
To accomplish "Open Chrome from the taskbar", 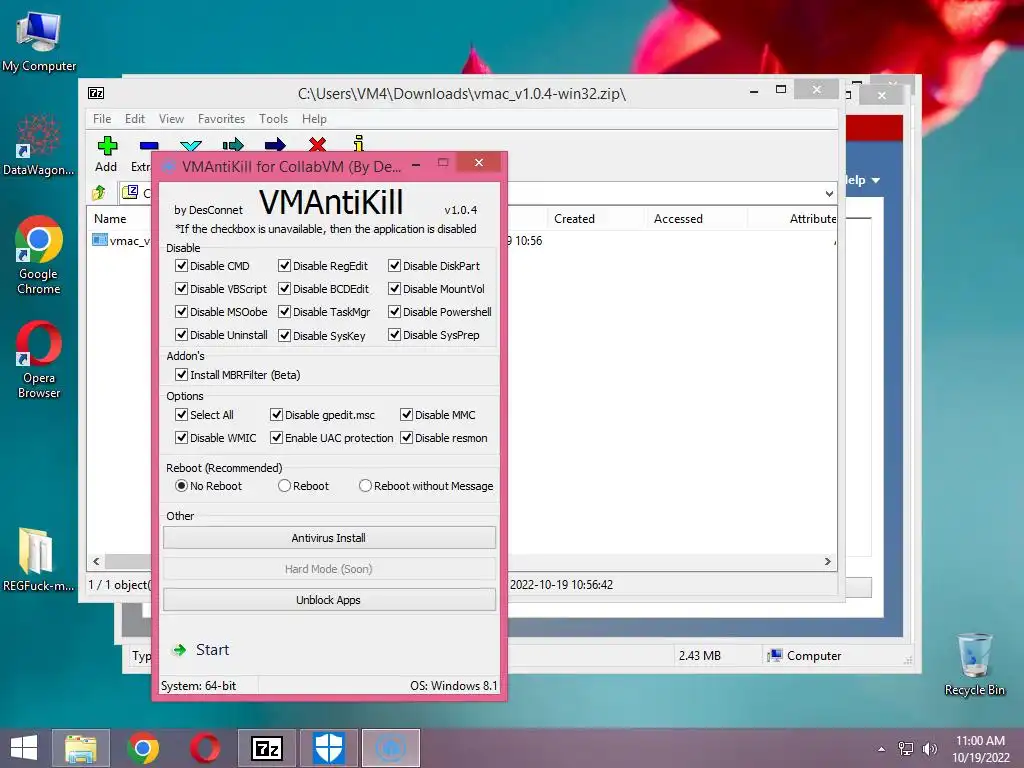I will point(143,748).
